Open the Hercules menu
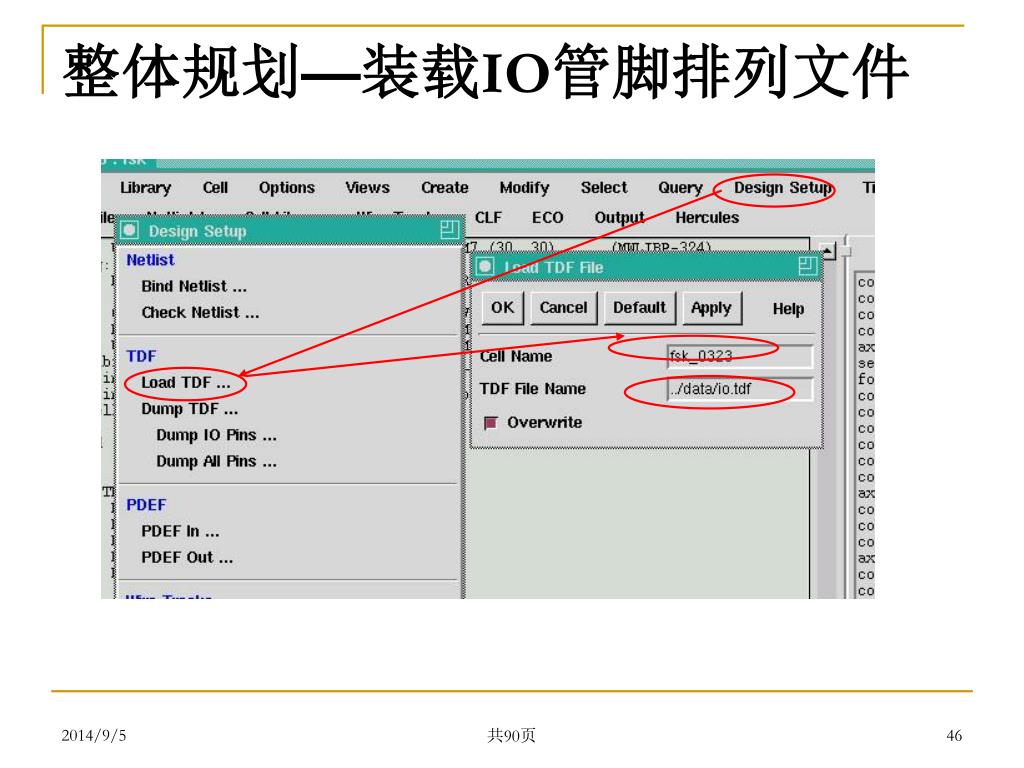Image resolution: width=1024 pixels, height=768 pixels. [x=707, y=218]
